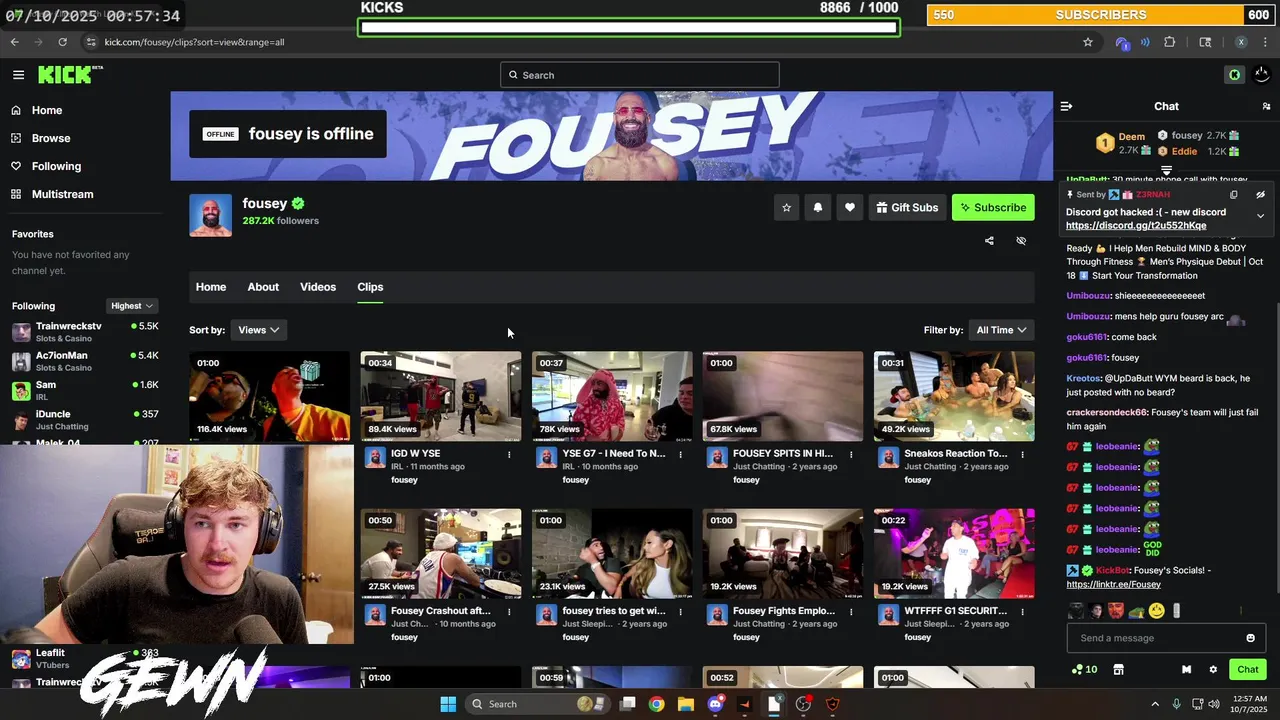Click the green Subscribe button
The width and height of the screenshot is (1280, 720).
(993, 207)
